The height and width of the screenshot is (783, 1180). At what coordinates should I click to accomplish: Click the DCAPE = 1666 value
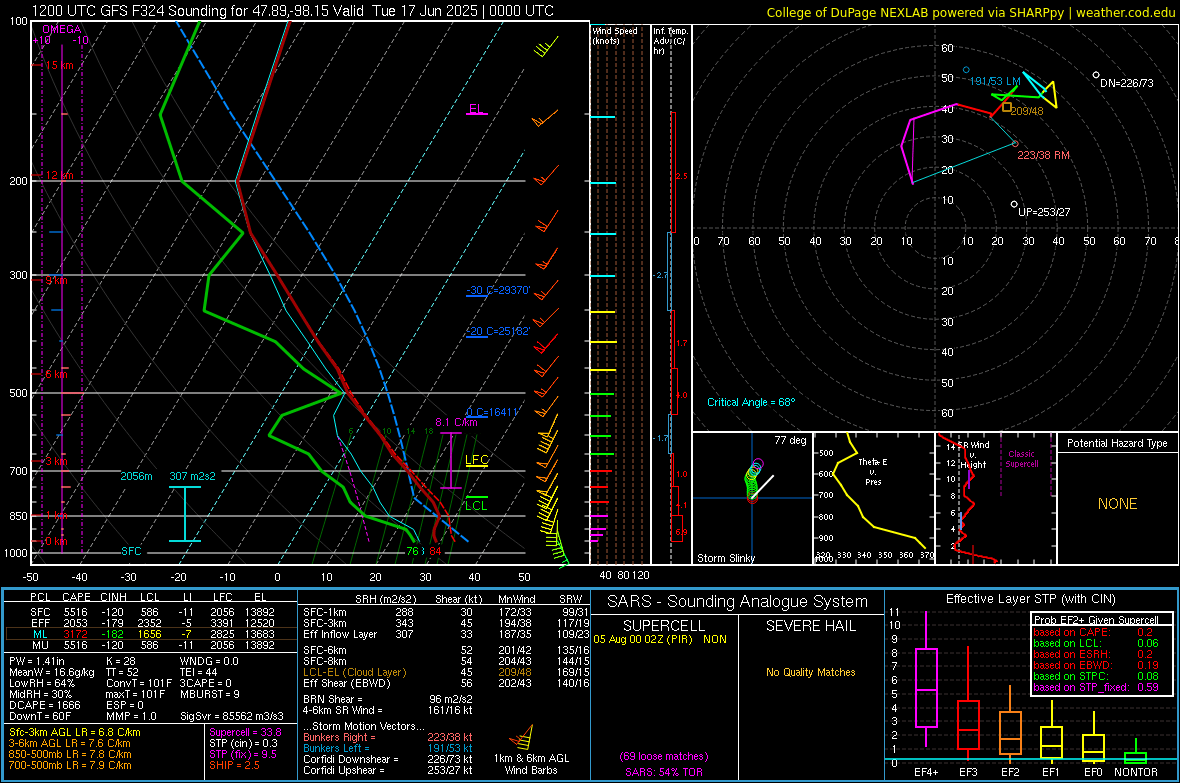pos(44,705)
